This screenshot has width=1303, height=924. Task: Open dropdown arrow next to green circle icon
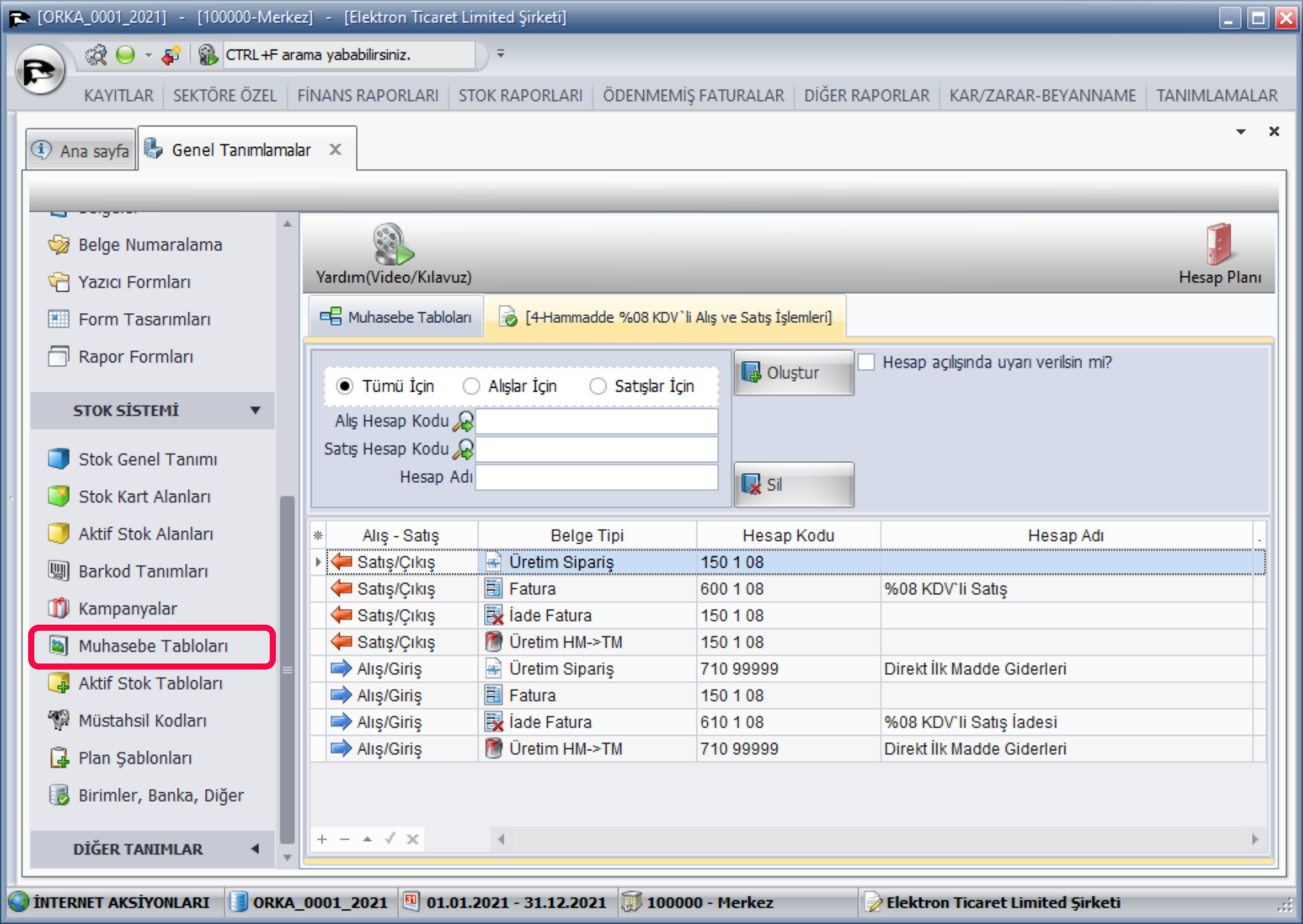pos(149,55)
